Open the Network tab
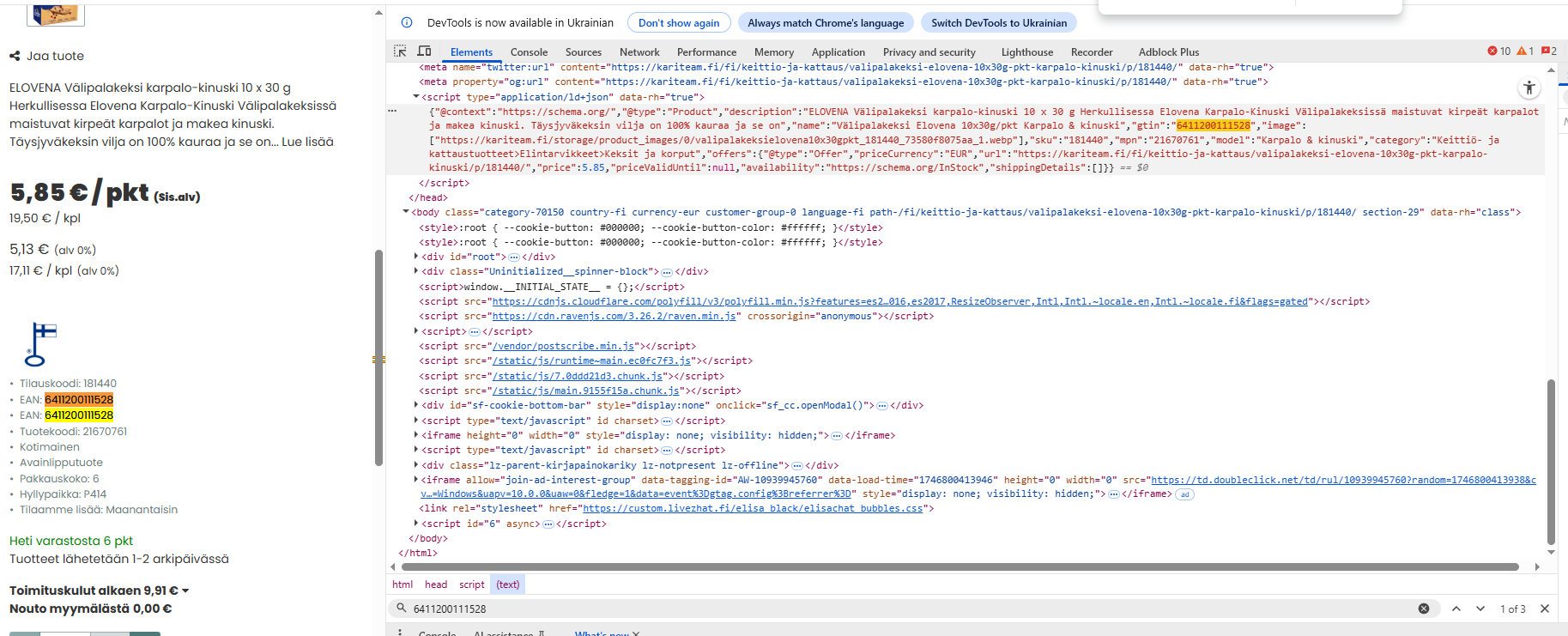1568x636 pixels. coord(639,52)
